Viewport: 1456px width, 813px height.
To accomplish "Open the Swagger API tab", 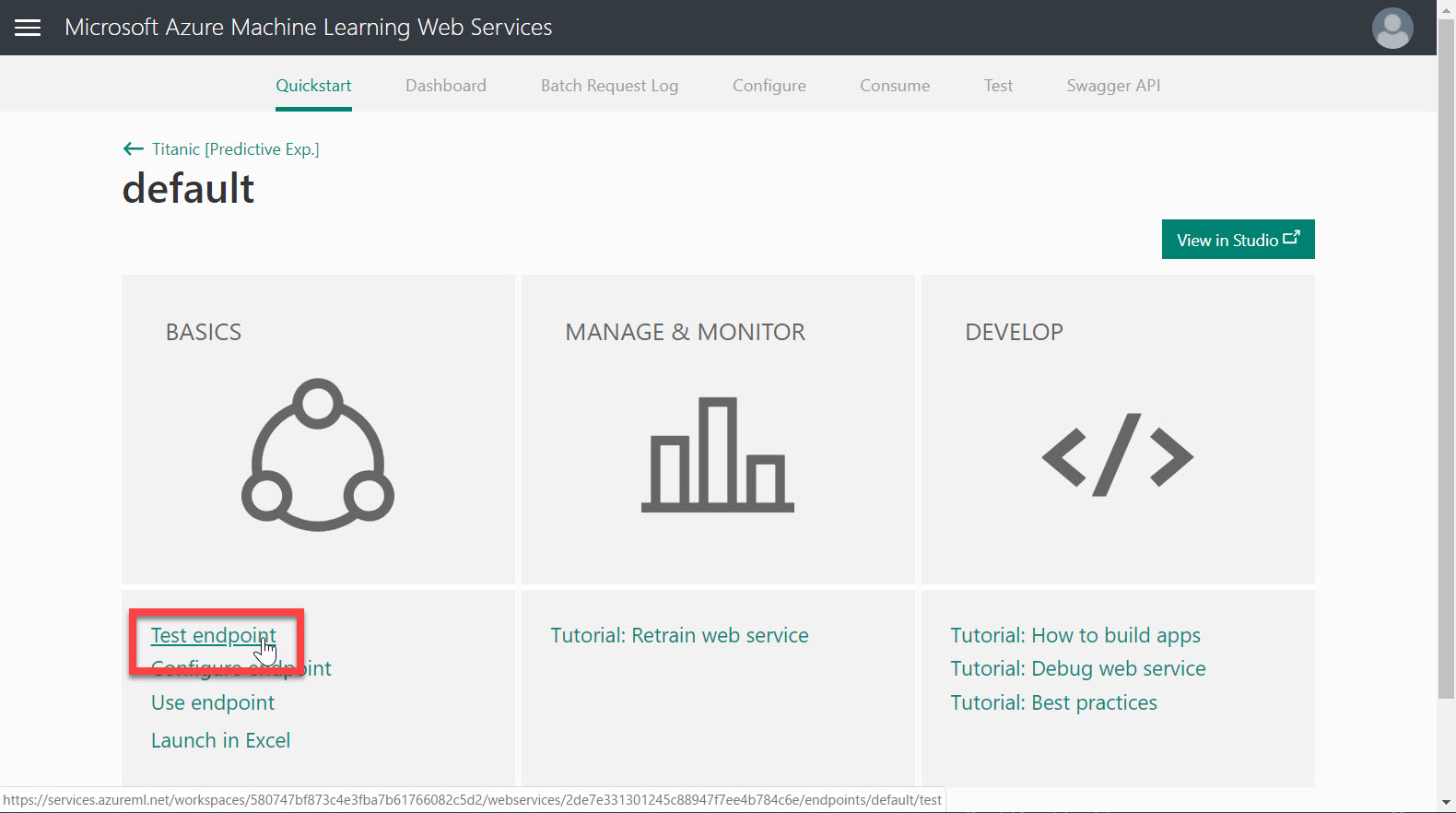I will tap(1113, 86).
